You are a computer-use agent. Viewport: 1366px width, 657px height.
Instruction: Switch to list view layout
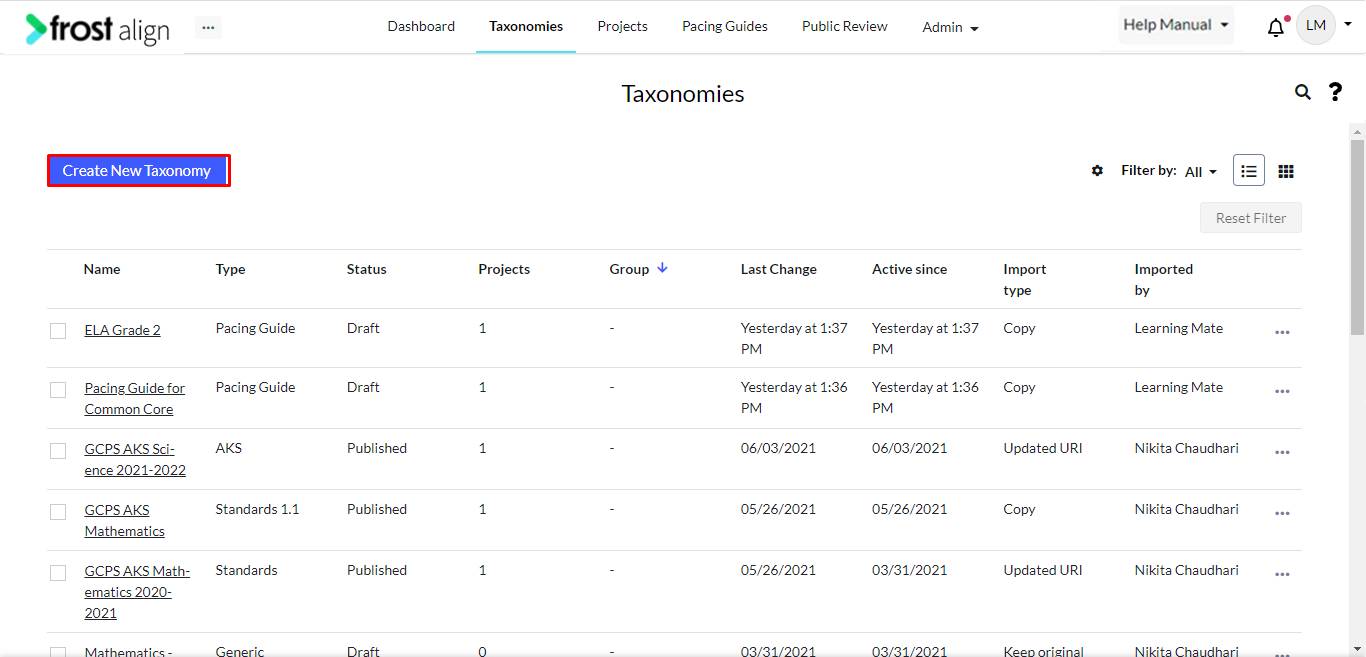1248,170
